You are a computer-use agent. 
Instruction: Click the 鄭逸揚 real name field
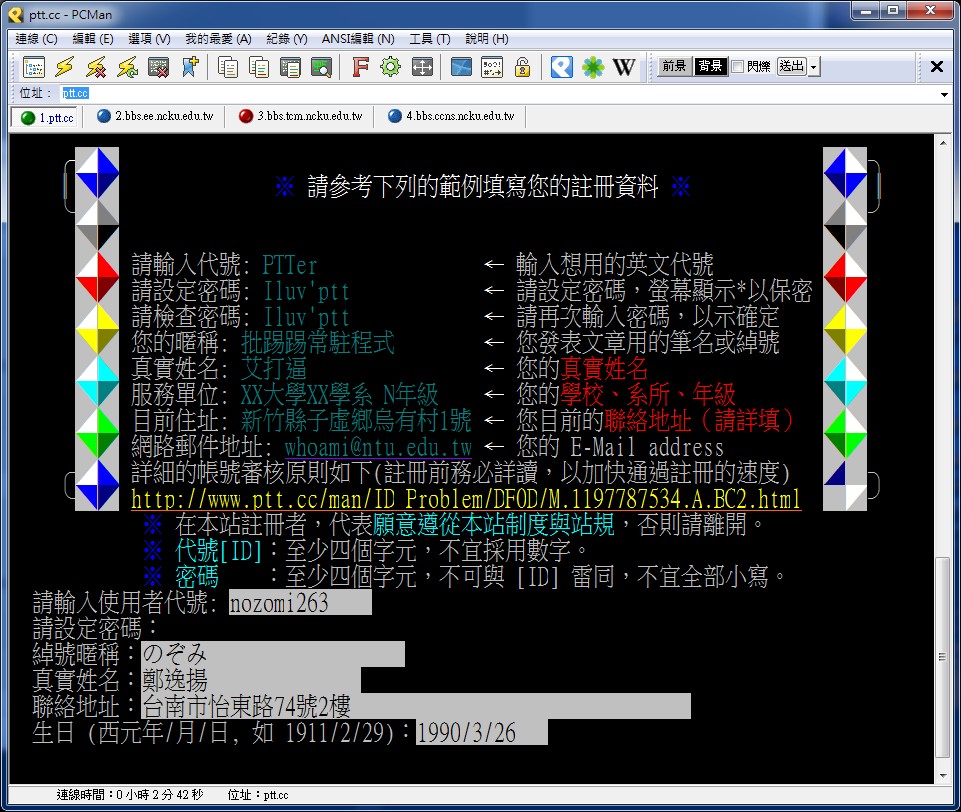click(251, 680)
